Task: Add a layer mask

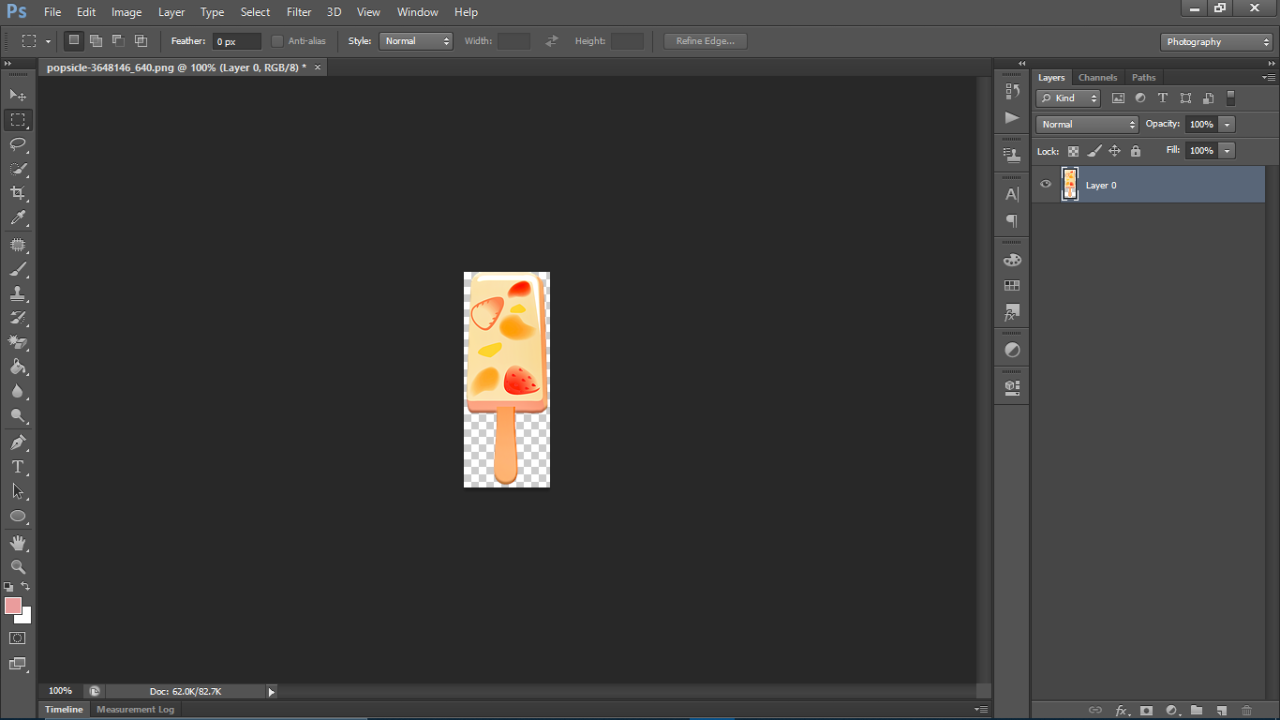Action: (1146, 711)
